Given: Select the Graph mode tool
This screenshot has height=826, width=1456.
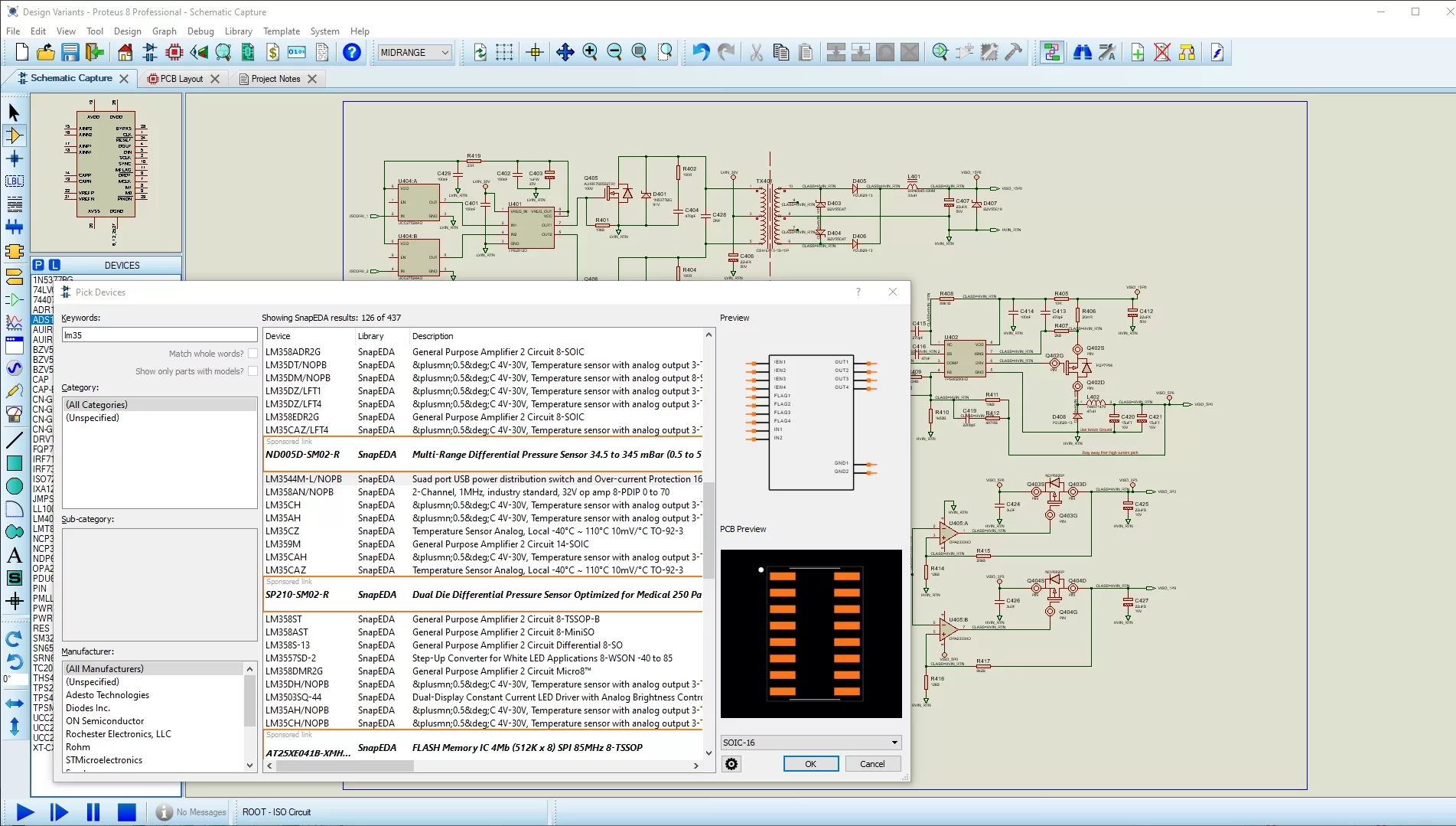Looking at the screenshot, I should pos(14,323).
